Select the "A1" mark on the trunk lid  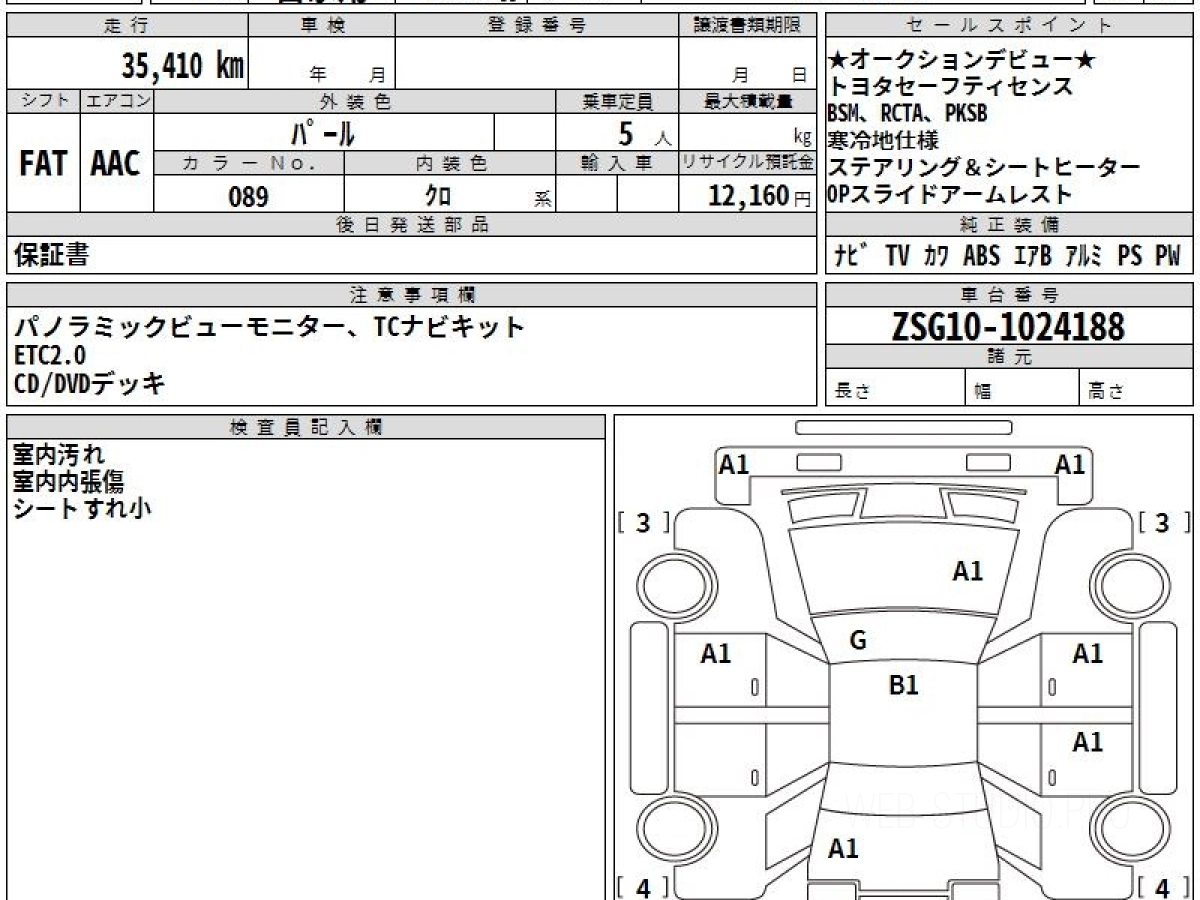[843, 849]
